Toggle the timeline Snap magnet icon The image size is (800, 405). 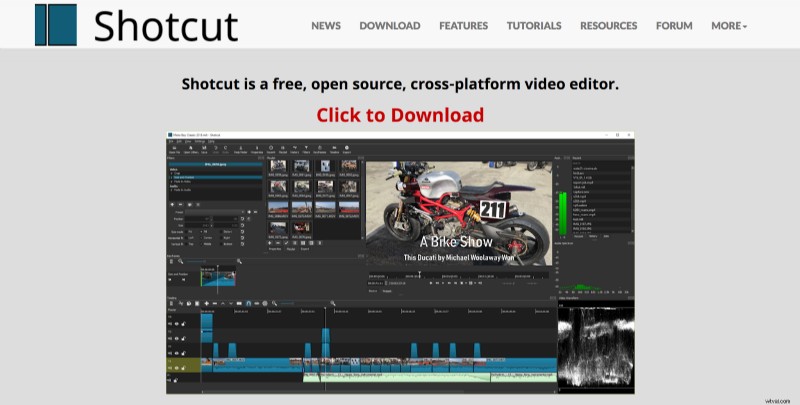coord(248,303)
